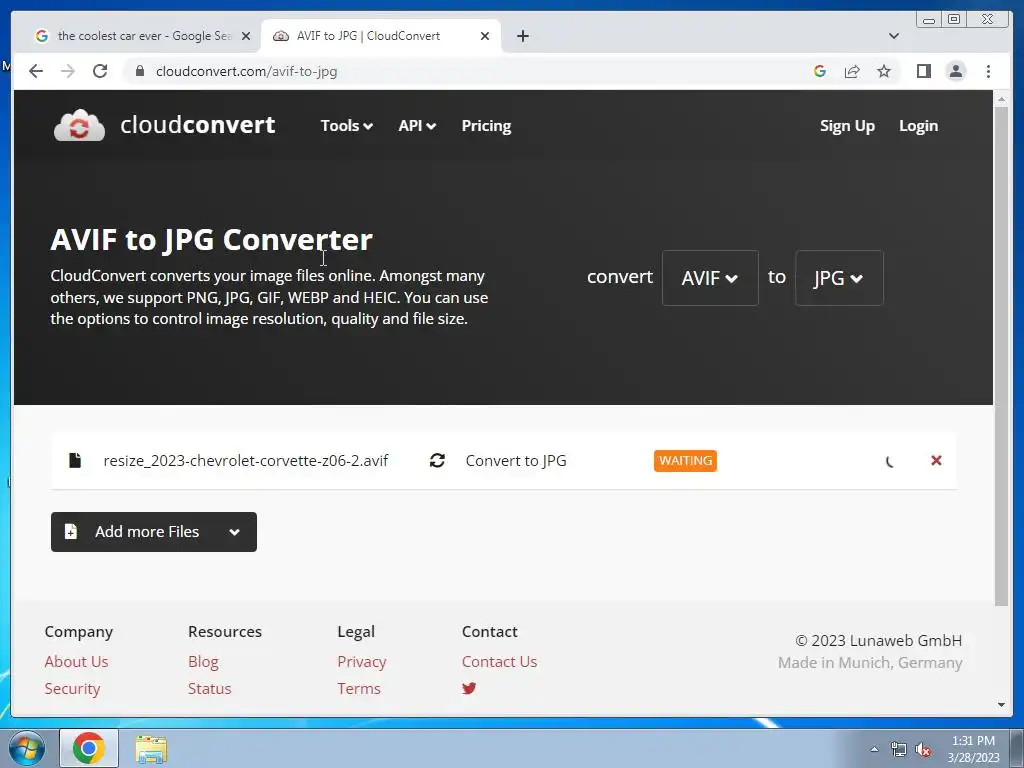The width and height of the screenshot is (1024, 768).
Task: Open the Blog footer link
Action: pos(203,662)
